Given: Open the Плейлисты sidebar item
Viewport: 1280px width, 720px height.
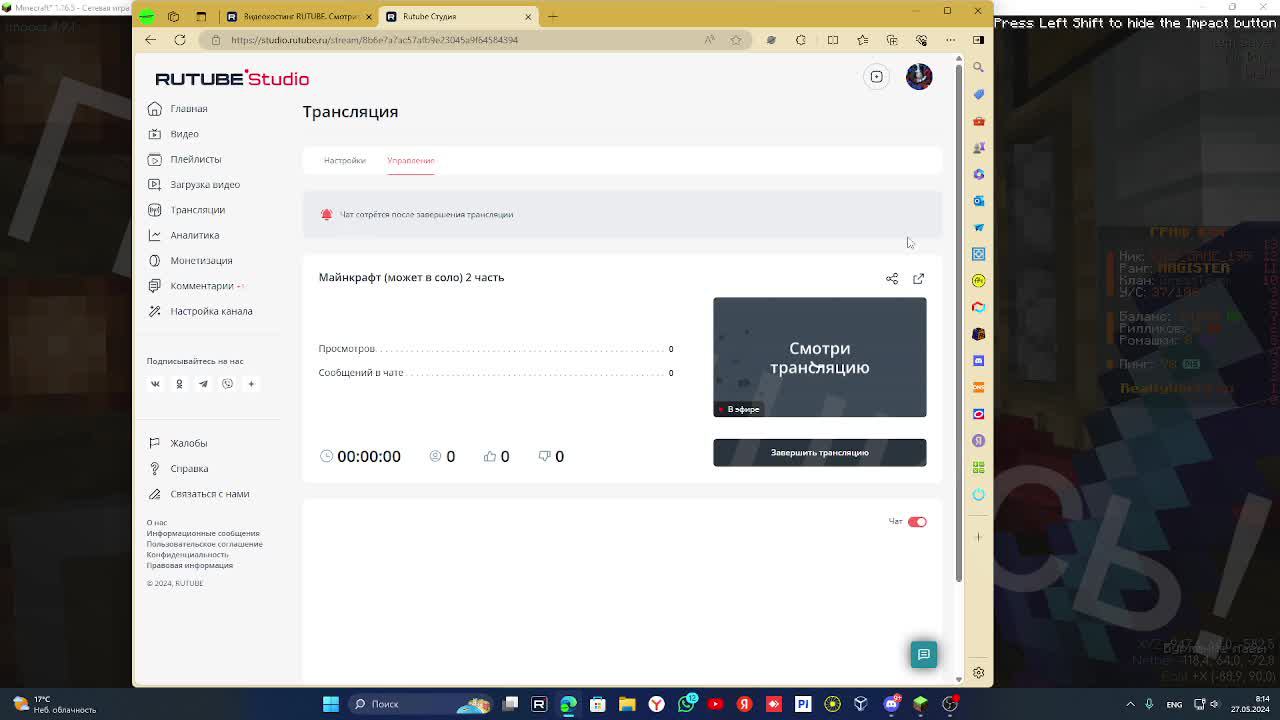Looking at the screenshot, I should pos(185,159).
